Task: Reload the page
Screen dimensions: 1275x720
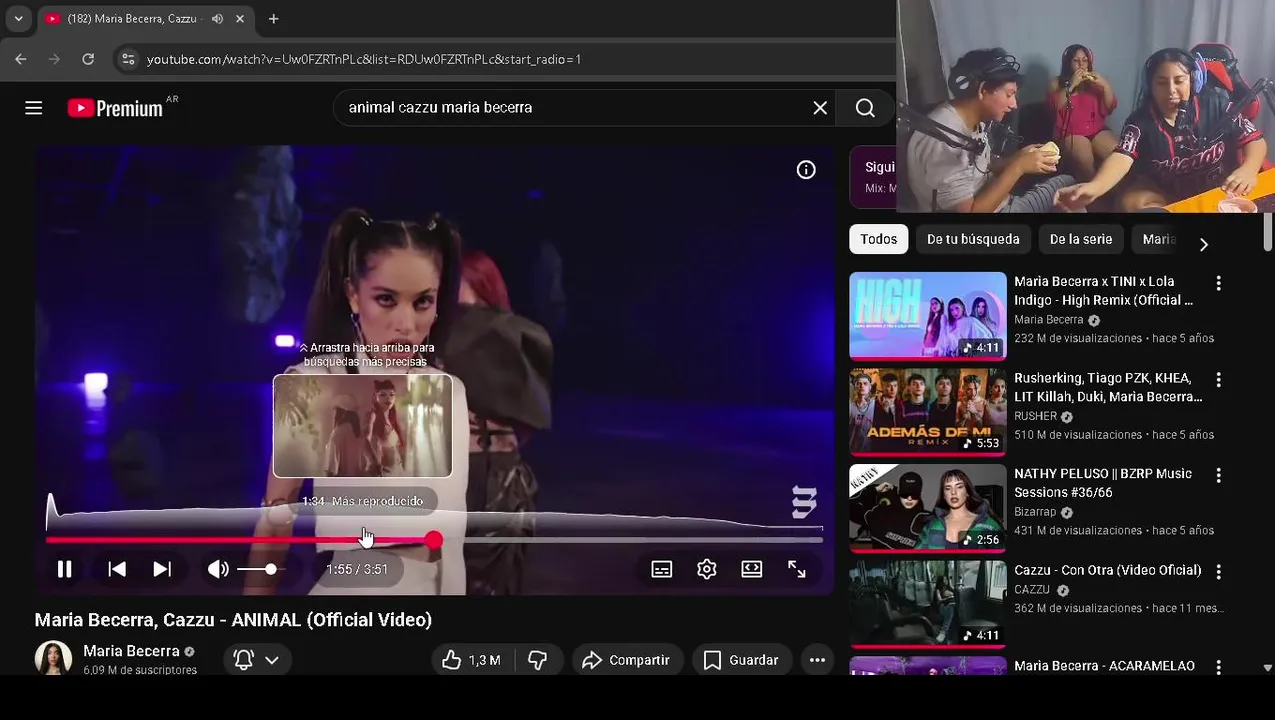Action: click(x=88, y=59)
